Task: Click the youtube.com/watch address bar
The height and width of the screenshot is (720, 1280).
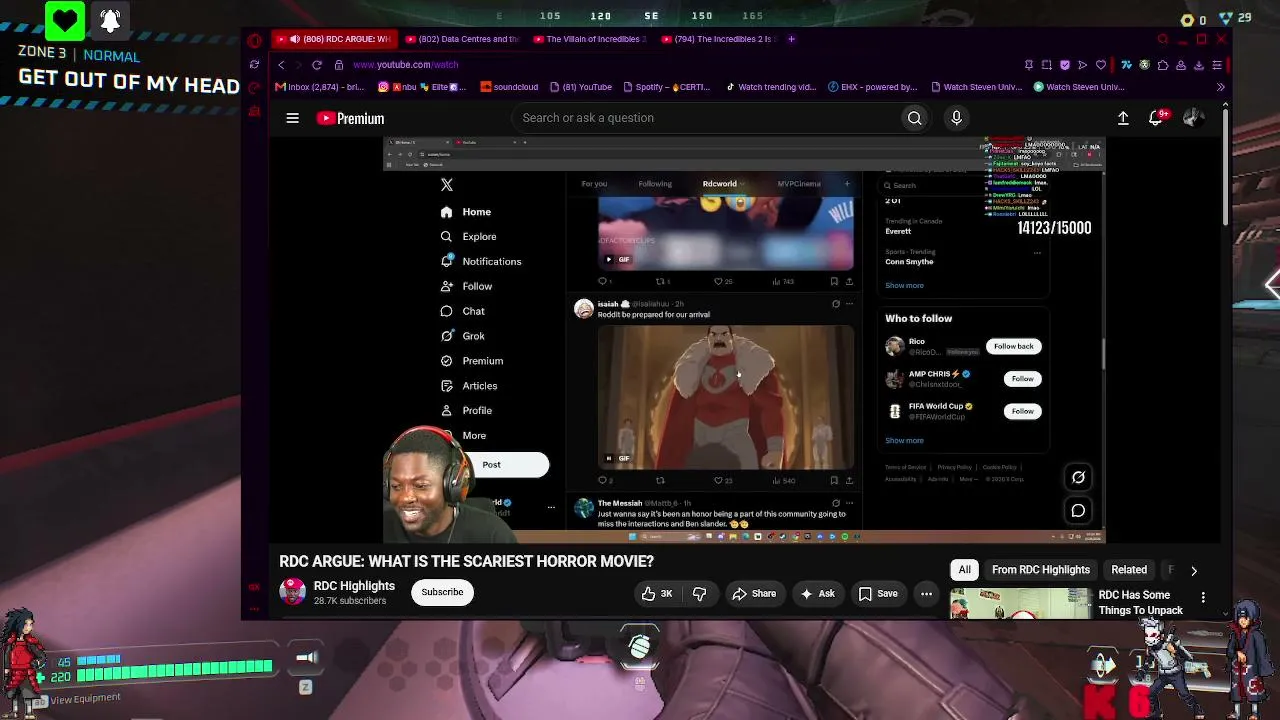Action: (x=405, y=65)
